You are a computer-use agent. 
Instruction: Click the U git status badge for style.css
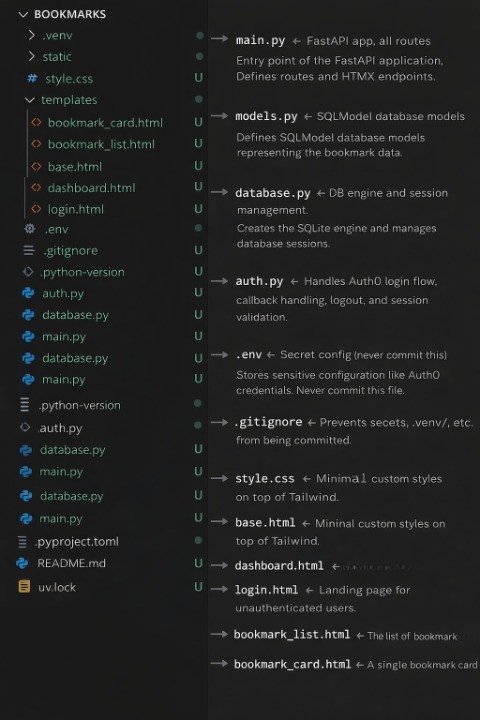coord(198,78)
